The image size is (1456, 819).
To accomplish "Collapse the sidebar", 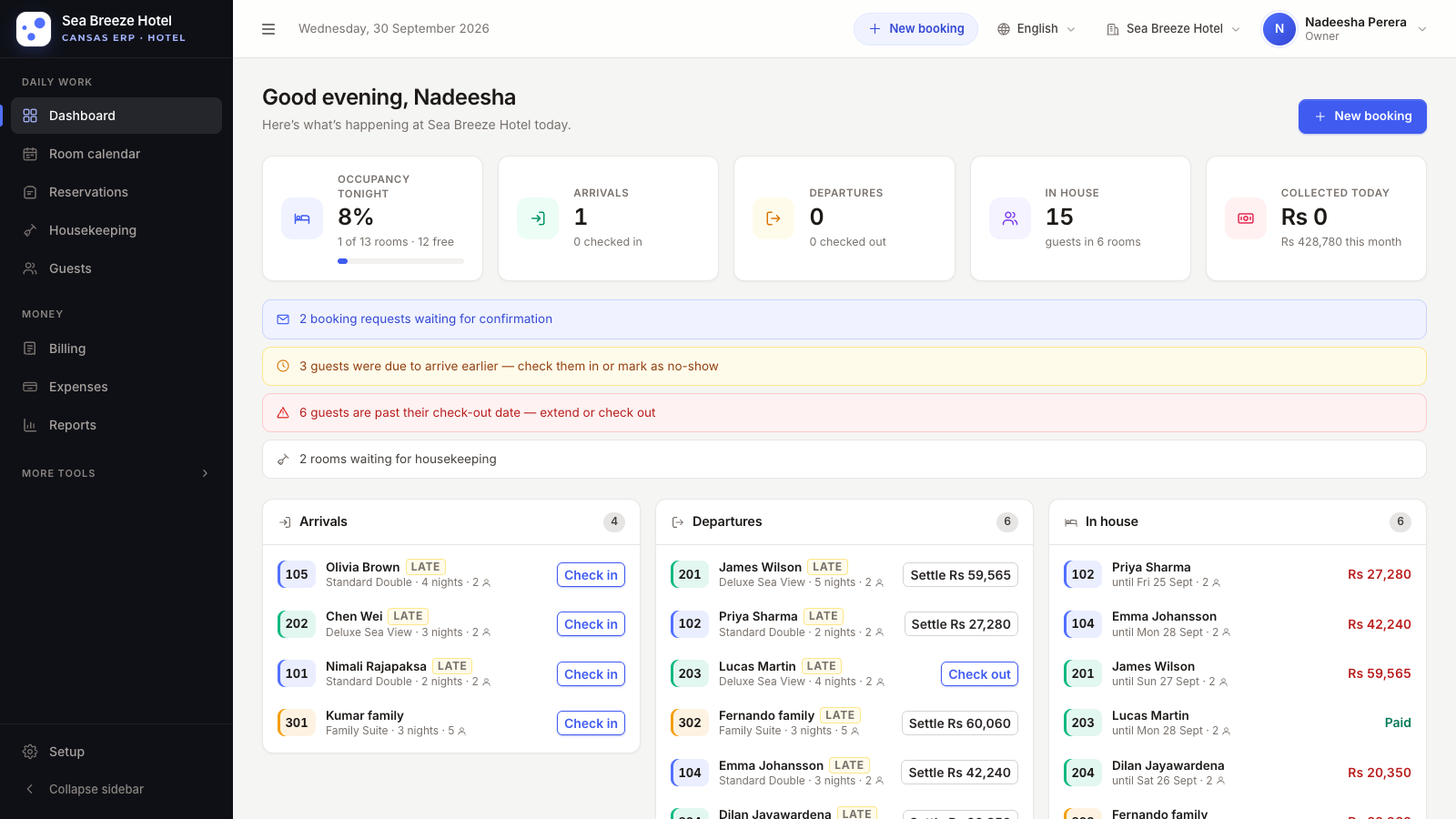I will pyautogui.click(x=116, y=789).
